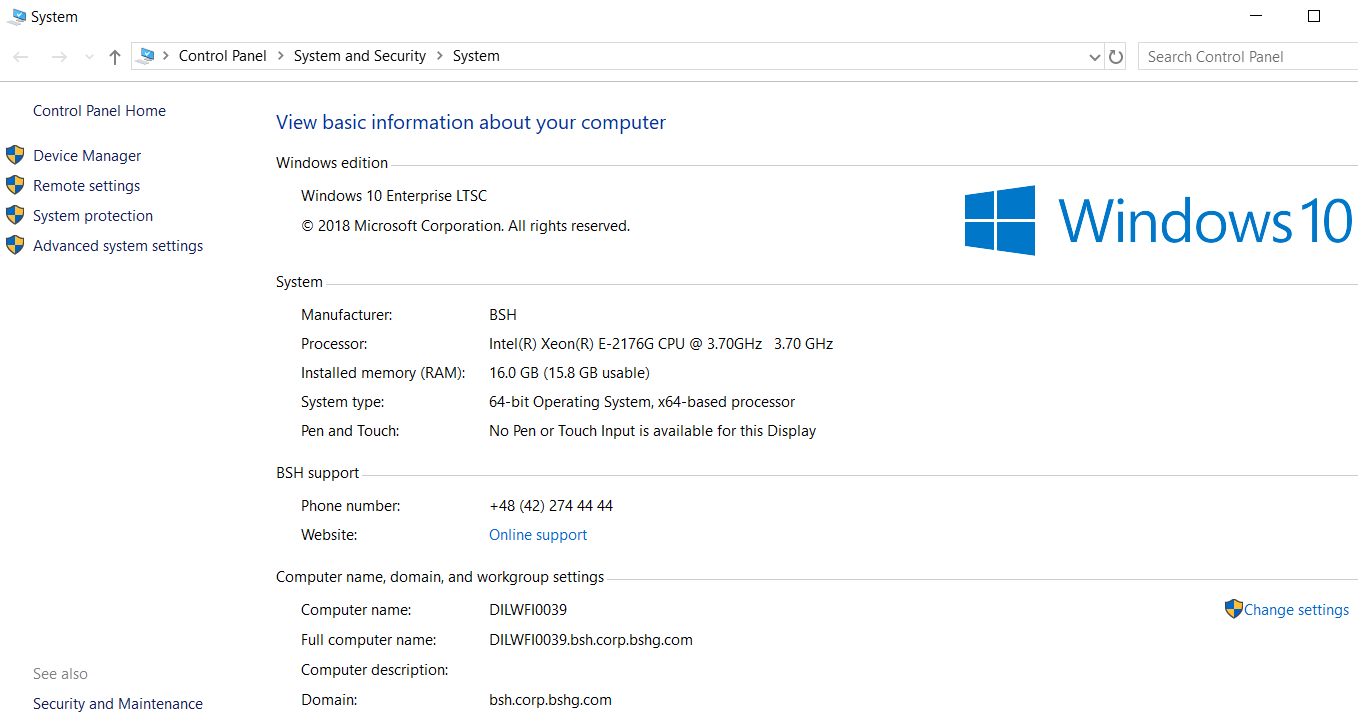
Task: Open the Online support website link
Action: 538,535
